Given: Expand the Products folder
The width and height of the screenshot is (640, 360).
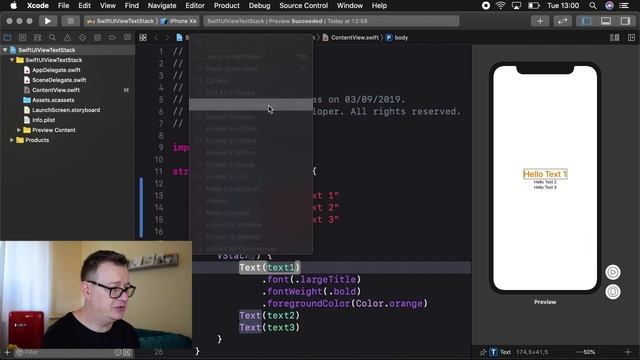Looking at the screenshot, I should 12,140.
